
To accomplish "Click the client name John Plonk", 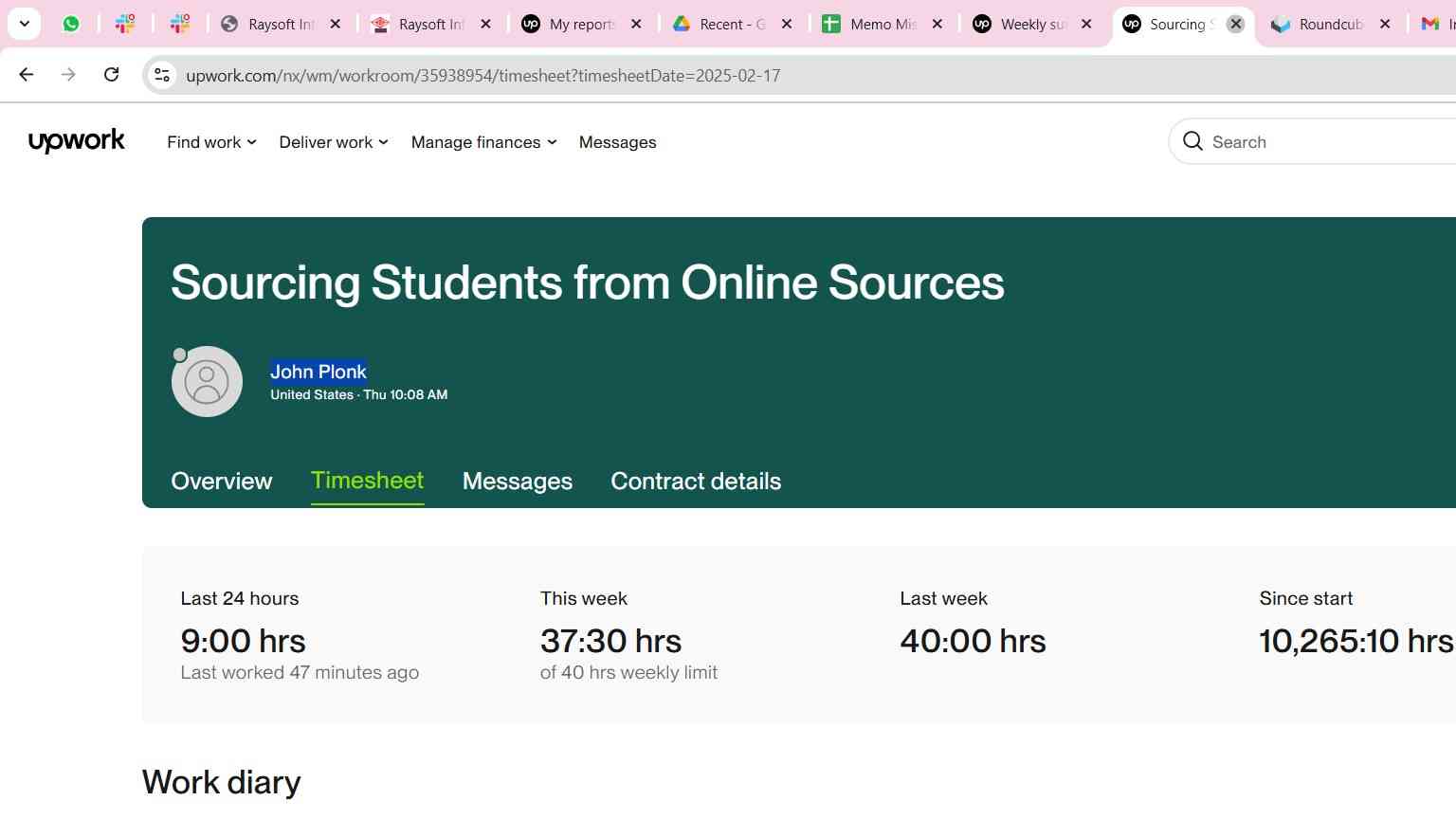I will point(318,372).
